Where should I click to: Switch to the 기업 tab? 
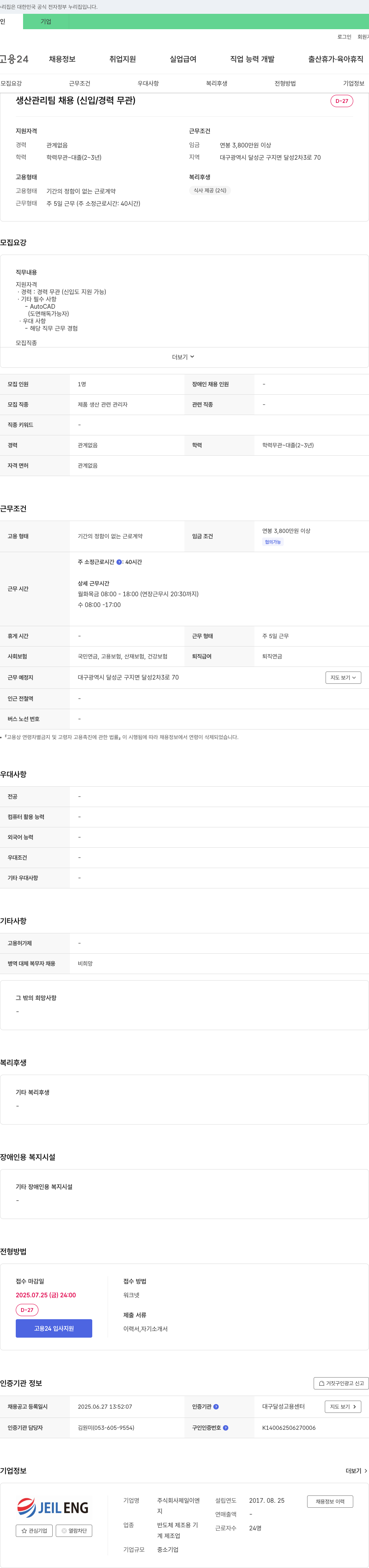coord(46,21)
